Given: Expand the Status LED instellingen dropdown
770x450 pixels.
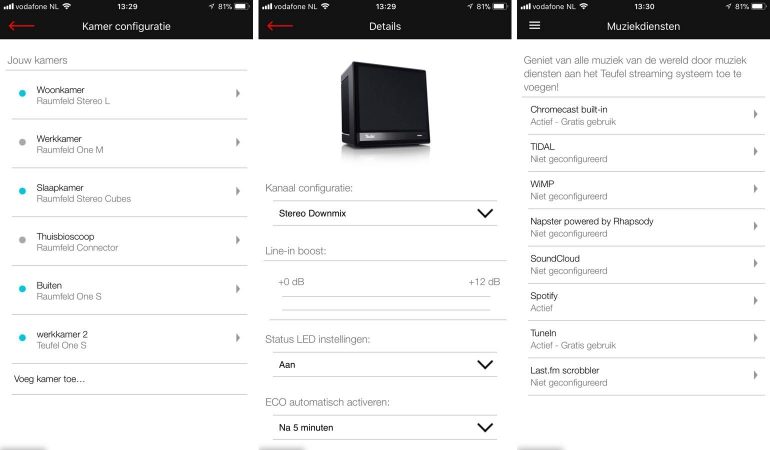Looking at the screenshot, I should [385, 365].
